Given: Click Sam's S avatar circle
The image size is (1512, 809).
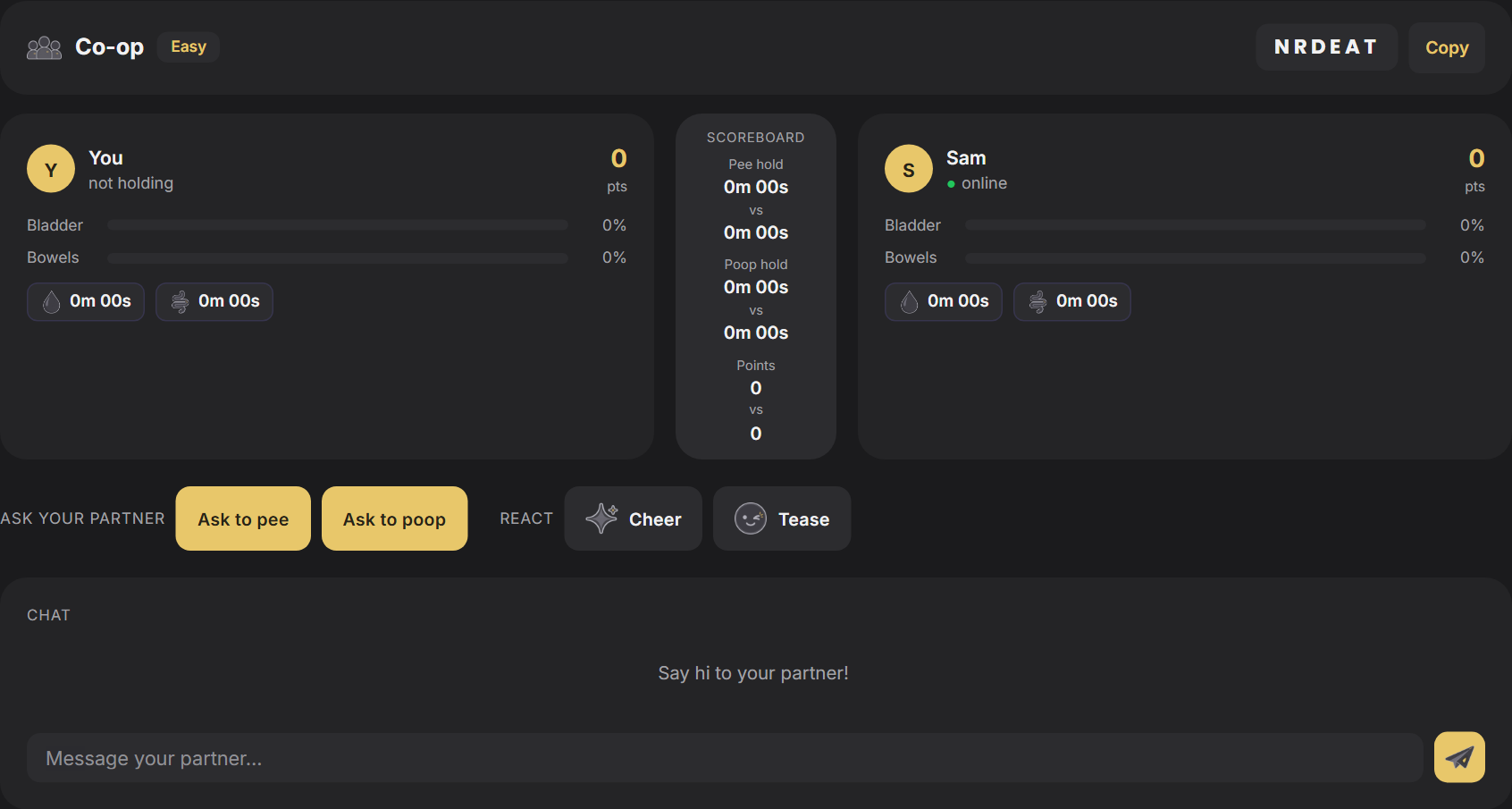Looking at the screenshot, I should pyautogui.click(x=909, y=169).
